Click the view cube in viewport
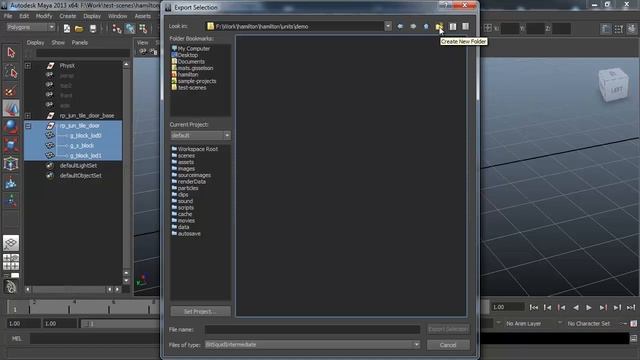Screen dimensions: 640x360 point(613,84)
